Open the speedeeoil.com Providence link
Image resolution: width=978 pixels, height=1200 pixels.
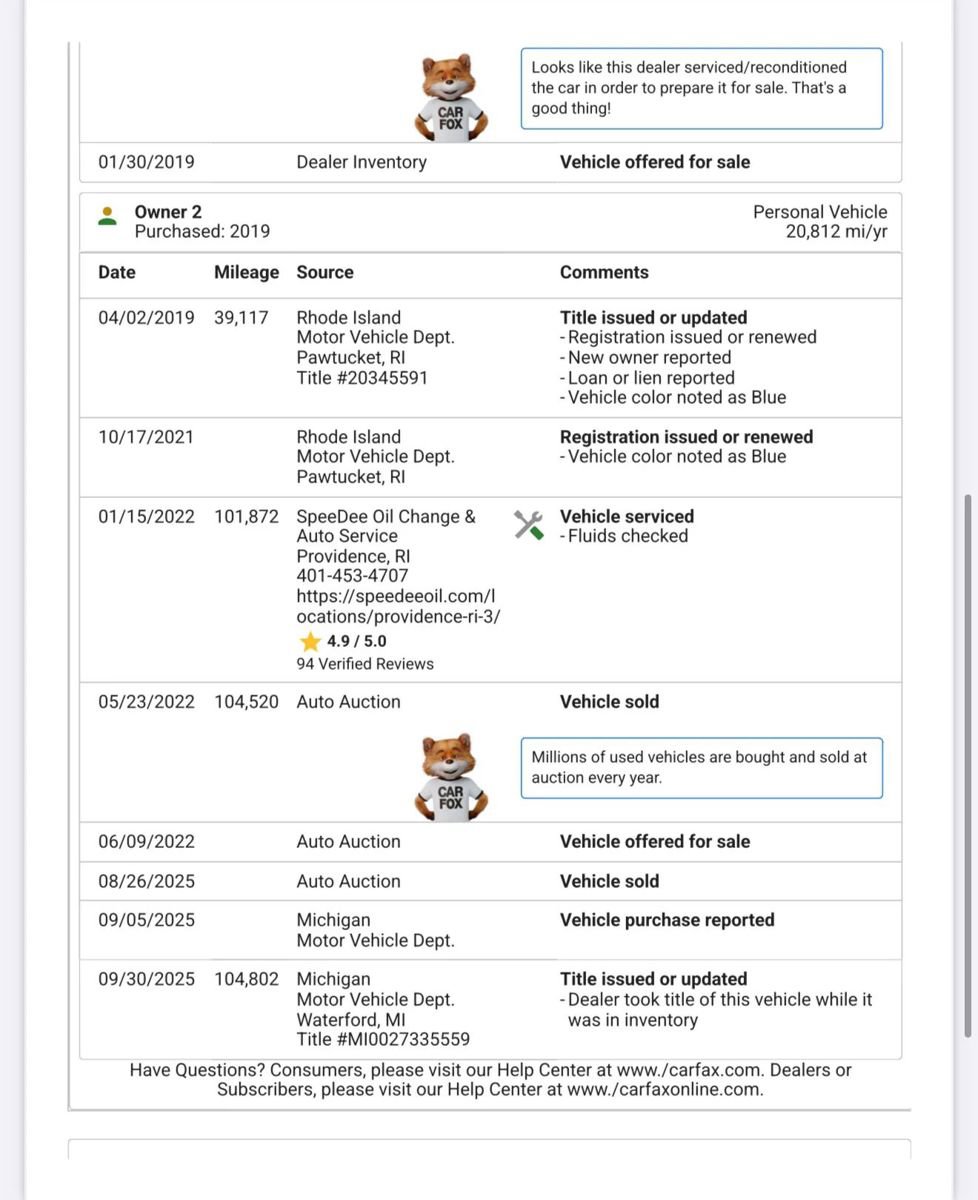click(x=398, y=607)
